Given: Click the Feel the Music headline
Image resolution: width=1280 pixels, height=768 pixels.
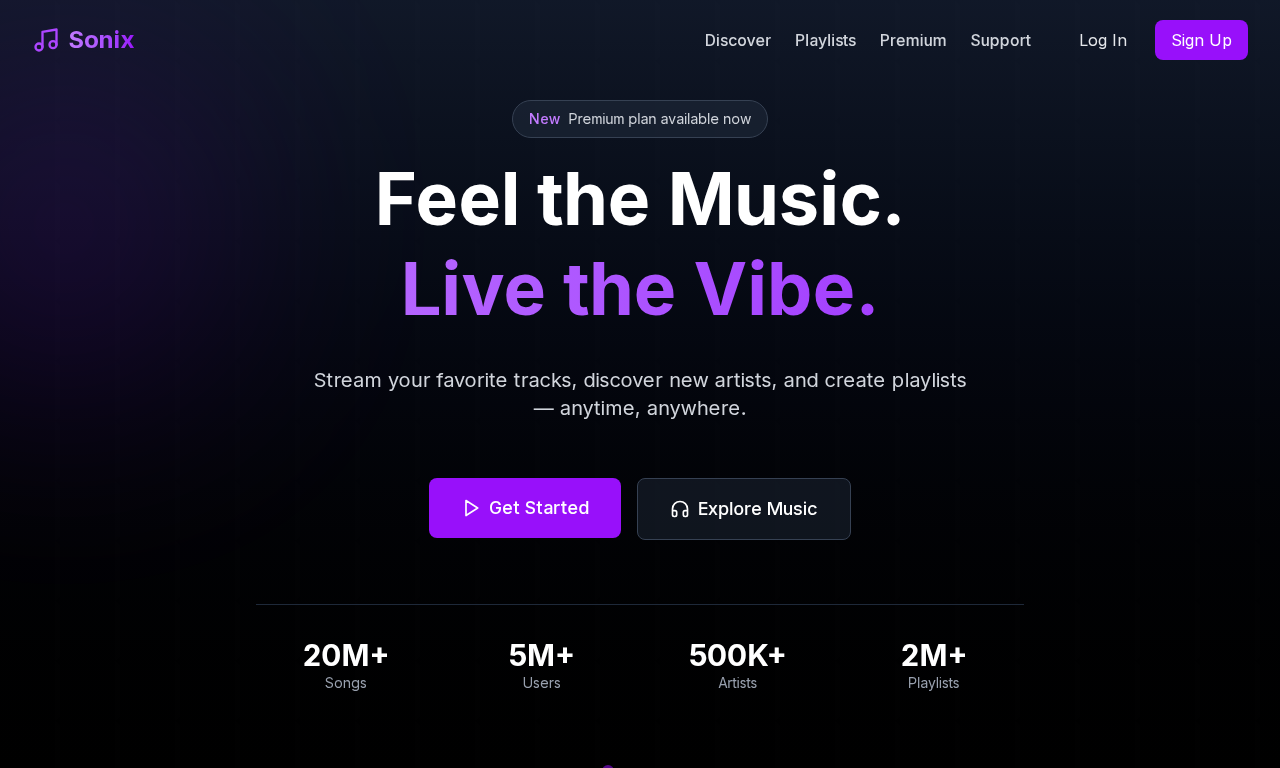Looking at the screenshot, I should tap(640, 199).
